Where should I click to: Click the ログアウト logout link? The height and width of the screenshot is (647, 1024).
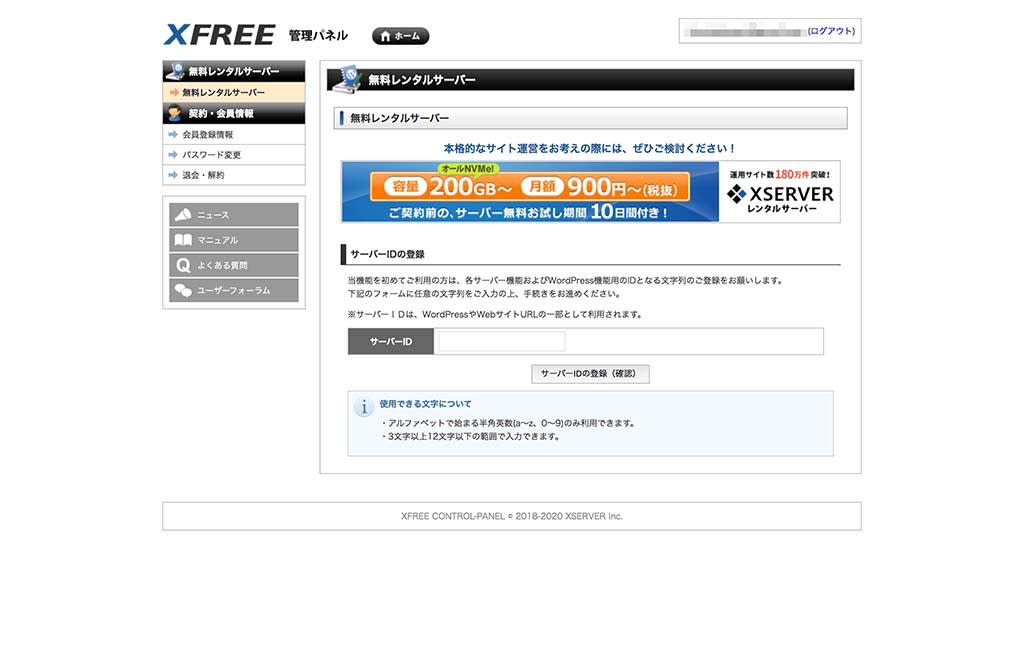(x=831, y=31)
